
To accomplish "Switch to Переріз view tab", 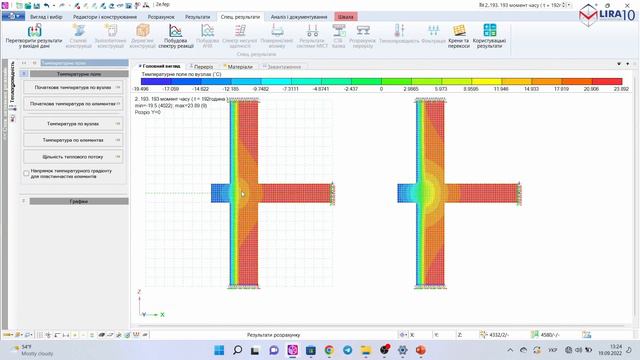I will pos(203,67).
